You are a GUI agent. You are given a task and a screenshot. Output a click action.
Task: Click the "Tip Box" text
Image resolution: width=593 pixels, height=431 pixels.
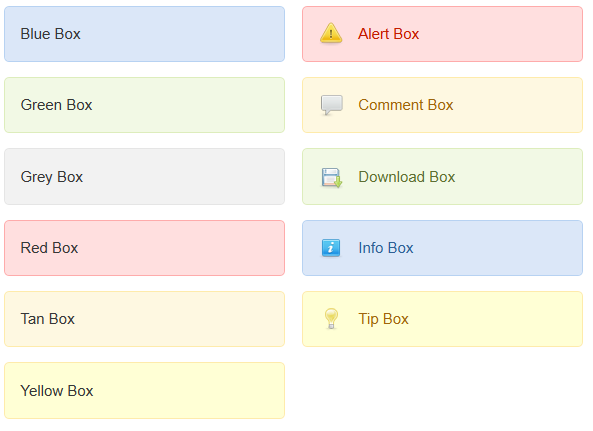pos(383,319)
